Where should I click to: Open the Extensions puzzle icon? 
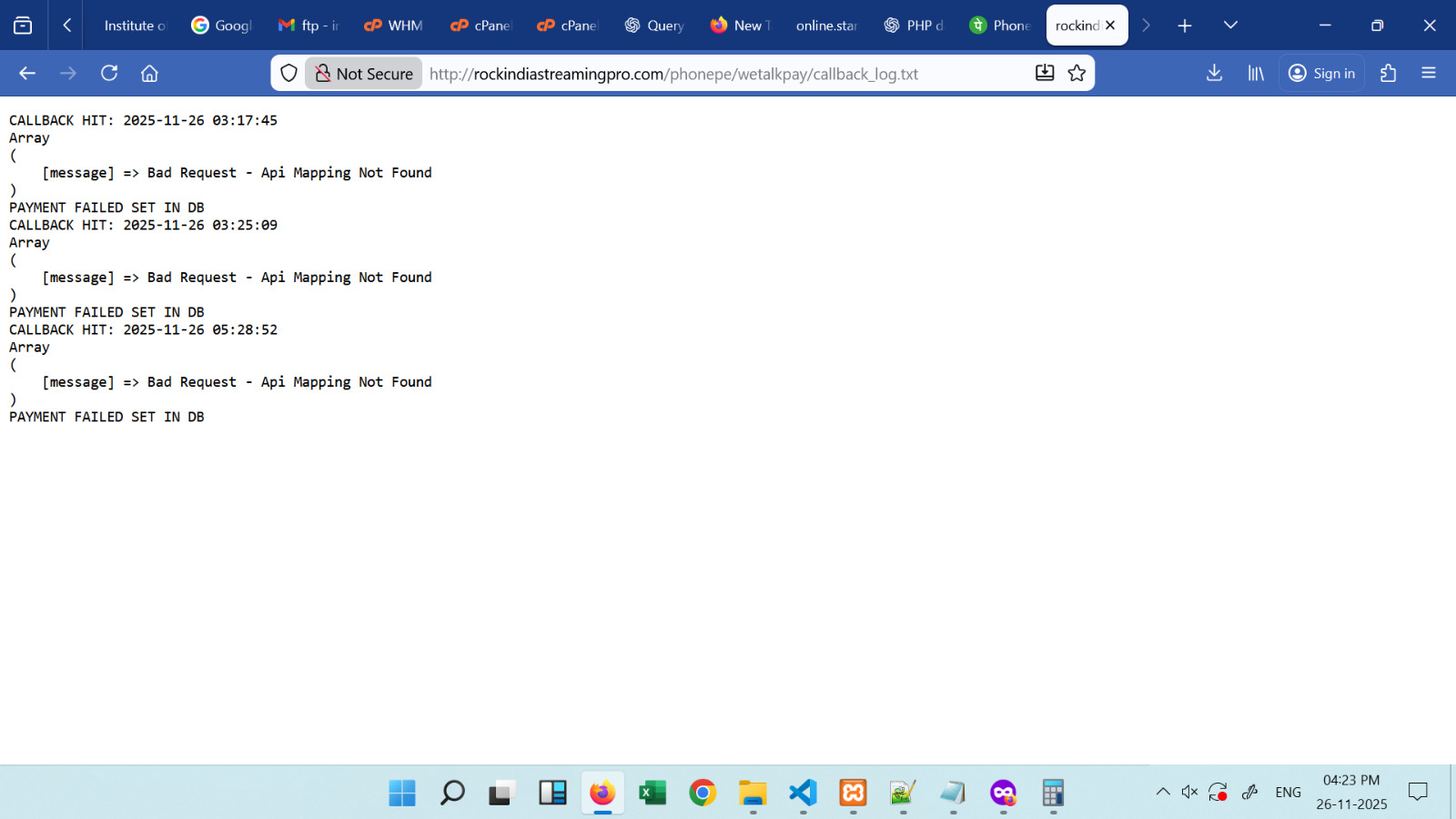click(x=1388, y=73)
